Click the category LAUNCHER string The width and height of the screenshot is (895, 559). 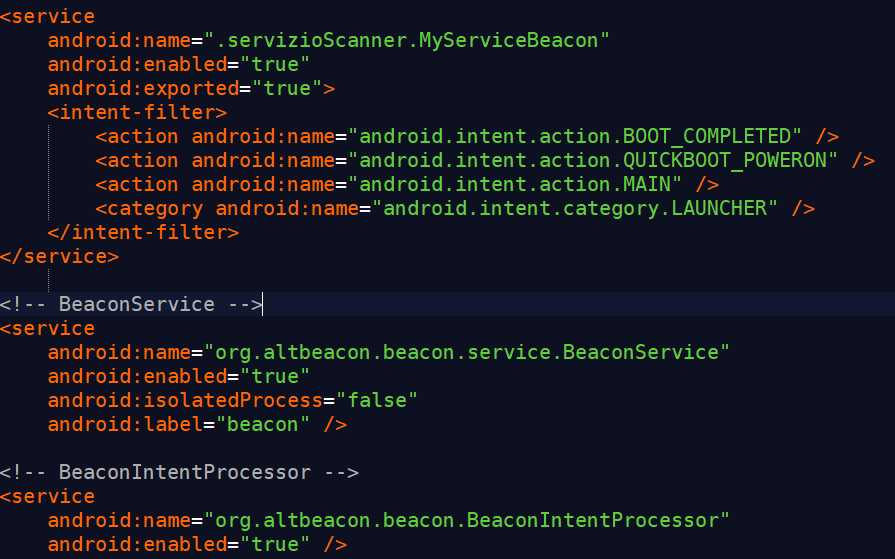click(574, 208)
